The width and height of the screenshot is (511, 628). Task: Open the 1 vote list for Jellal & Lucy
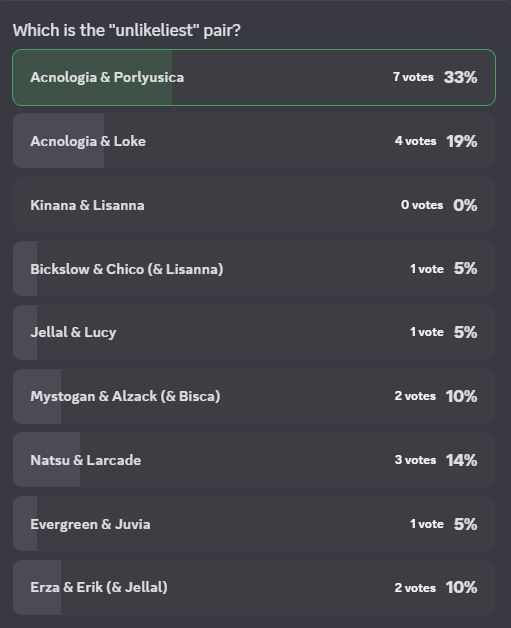click(x=427, y=332)
